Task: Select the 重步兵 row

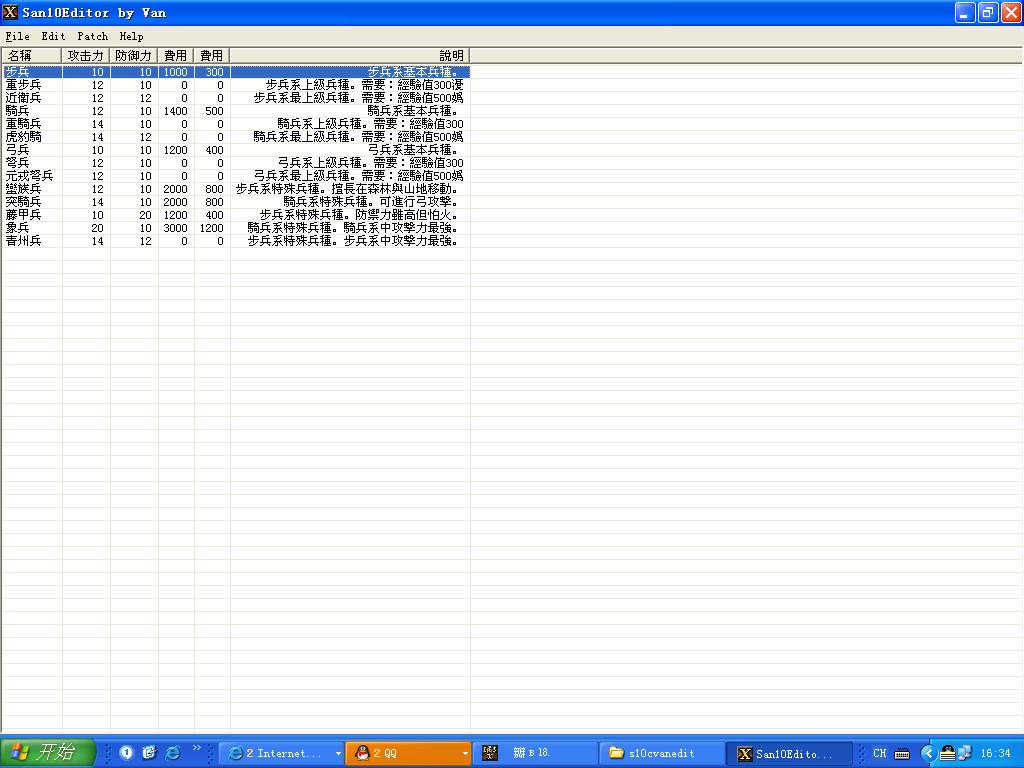Action: pos(236,85)
